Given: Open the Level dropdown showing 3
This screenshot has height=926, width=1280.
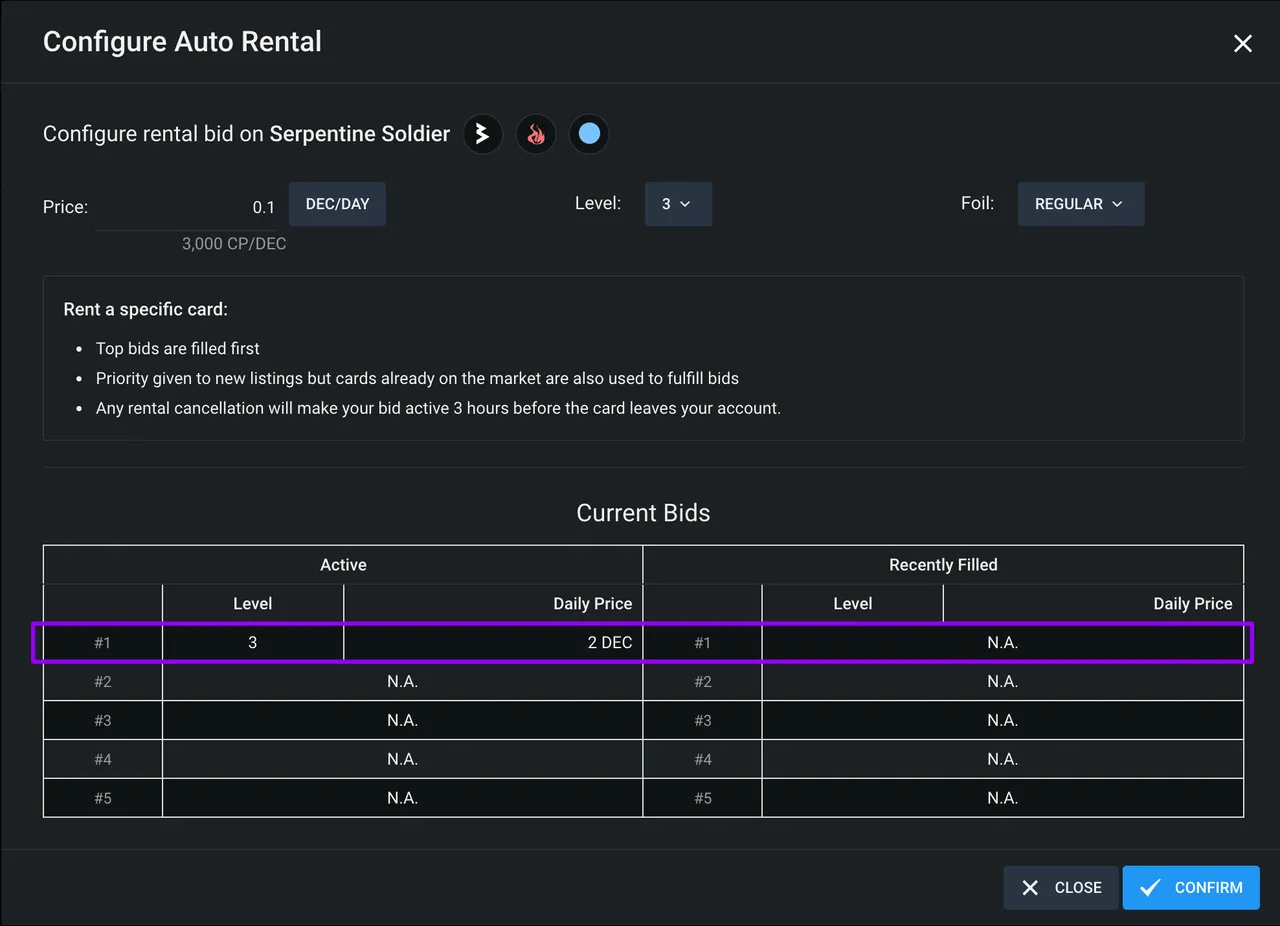Looking at the screenshot, I should pos(678,204).
